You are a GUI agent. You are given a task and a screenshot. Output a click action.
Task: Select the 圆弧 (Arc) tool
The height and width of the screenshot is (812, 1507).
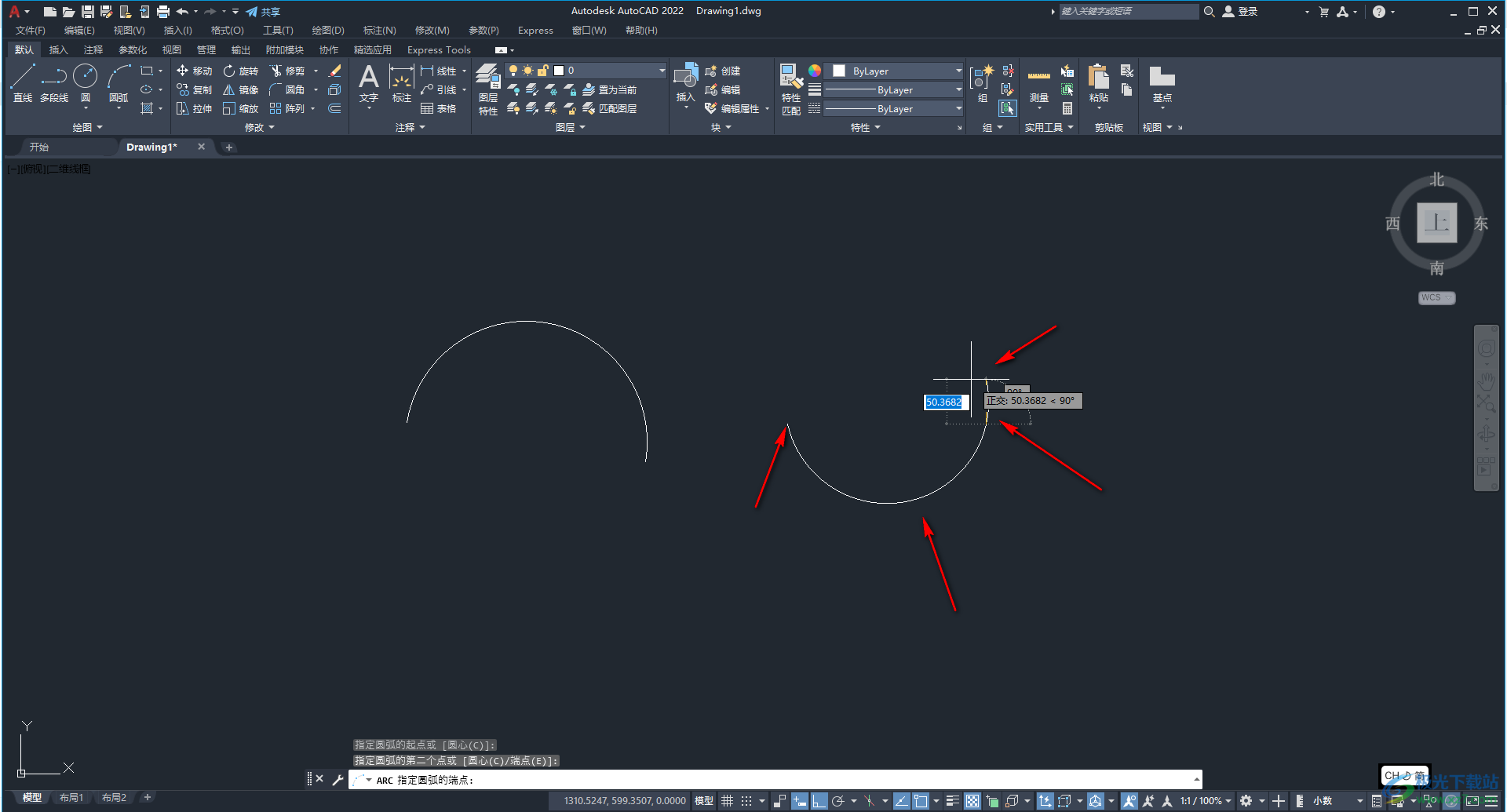pos(119,83)
